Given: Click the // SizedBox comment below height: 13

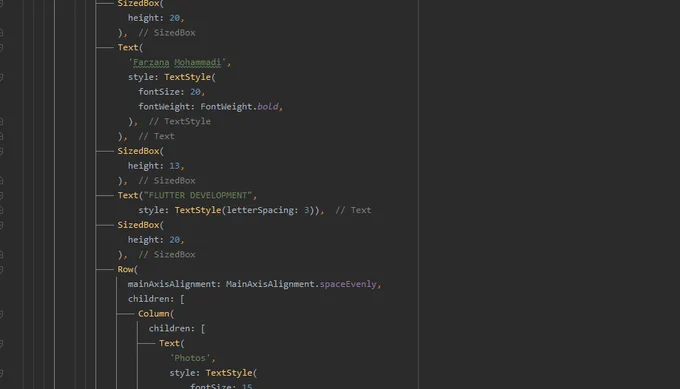Looking at the screenshot, I should tap(167, 180).
